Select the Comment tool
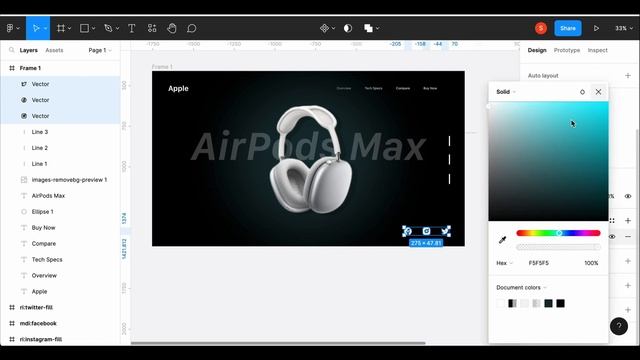Image resolution: width=640 pixels, height=360 pixels. [x=192, y=28]
